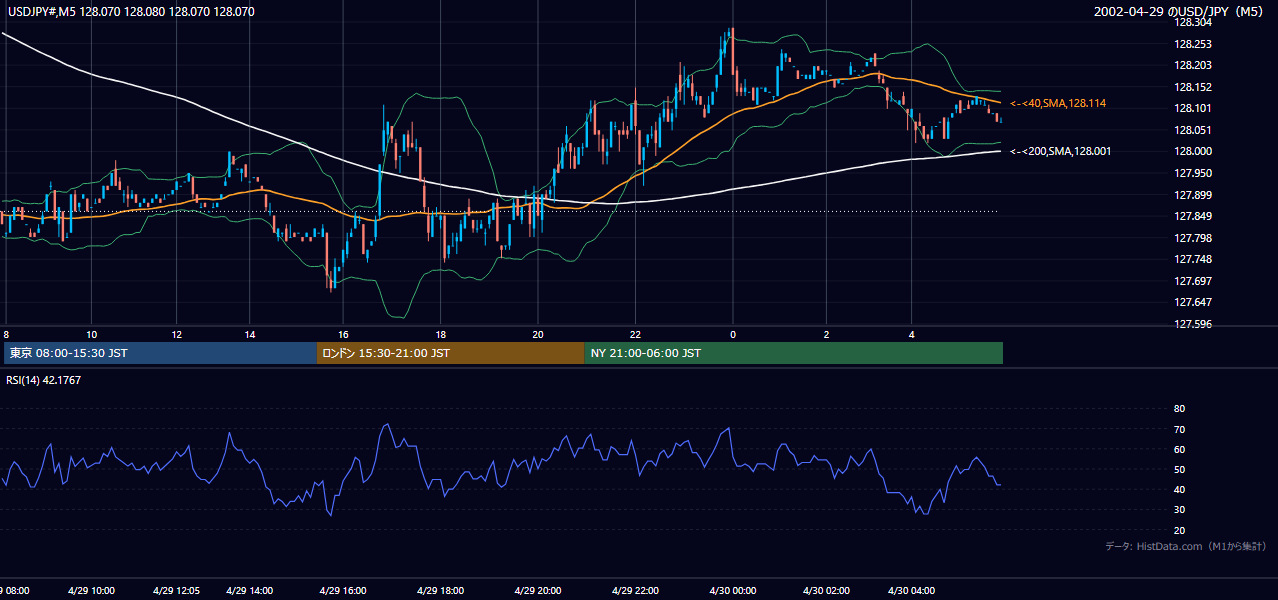Click the HistData.com data source credit
This screenshot has height=600, width=1278.
click(x=1186, y=546)
